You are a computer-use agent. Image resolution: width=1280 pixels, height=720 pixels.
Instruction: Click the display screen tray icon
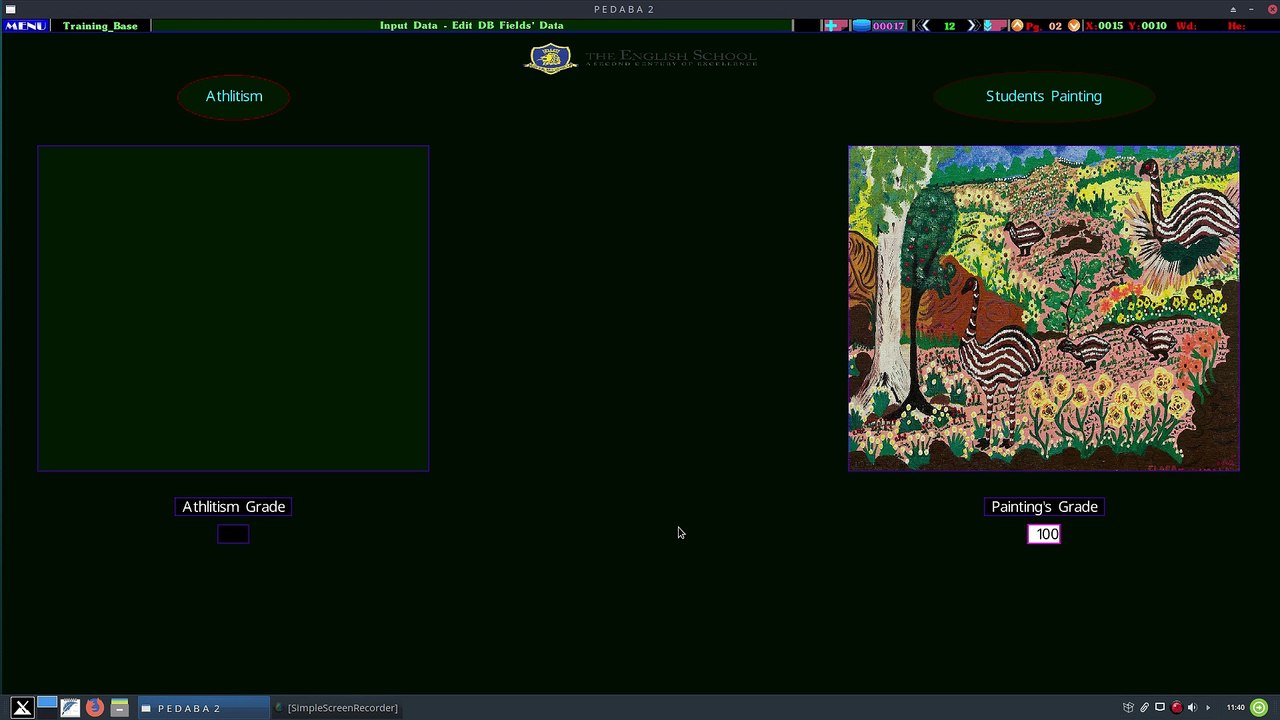1160,708
